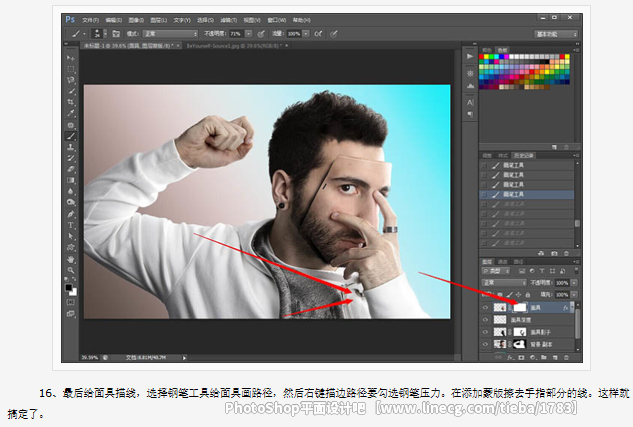Switch to the 历史记录 tab
This screenshot has width=633, height=427.
[x=524, y=155]
